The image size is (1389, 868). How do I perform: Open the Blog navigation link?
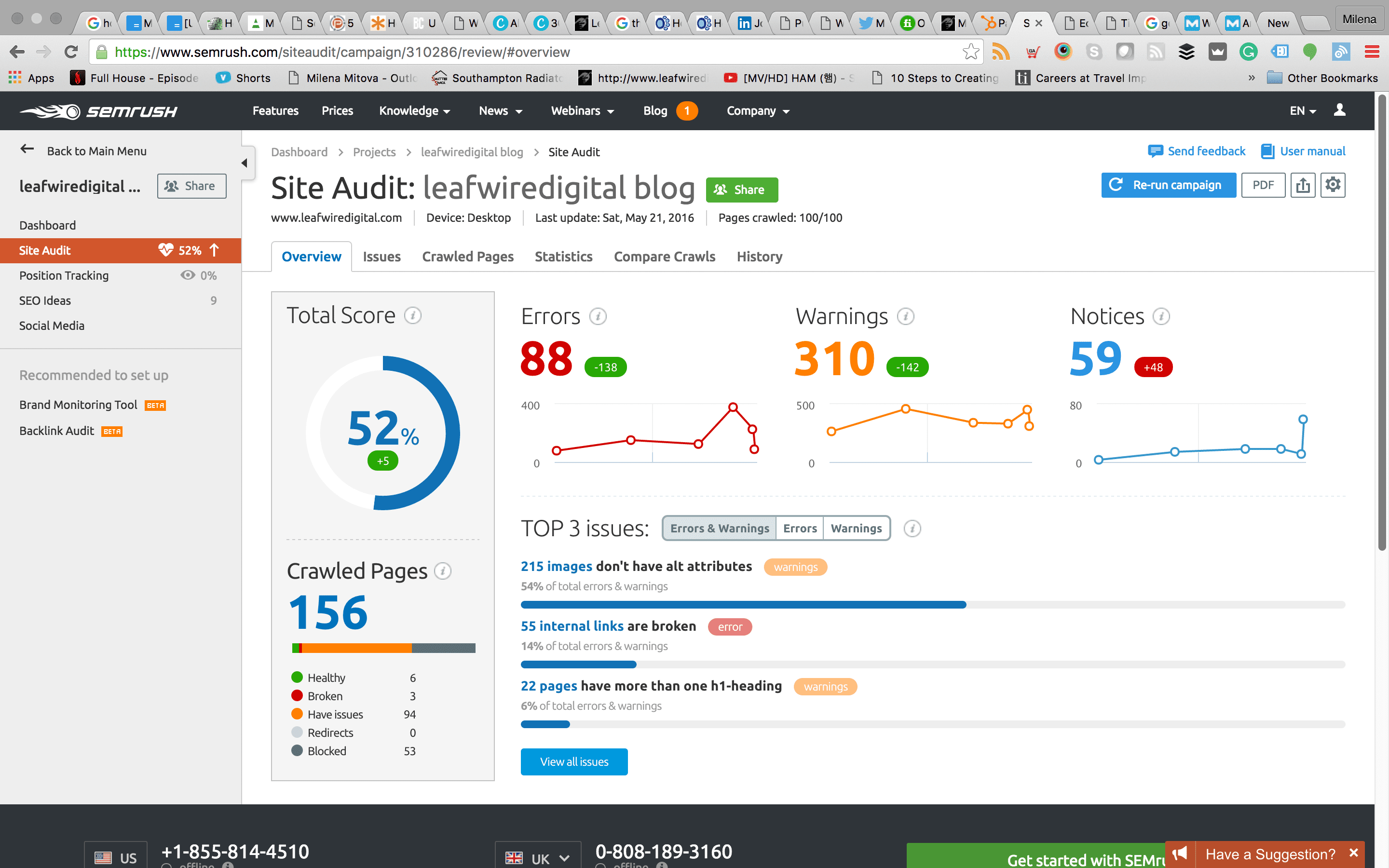655,111
